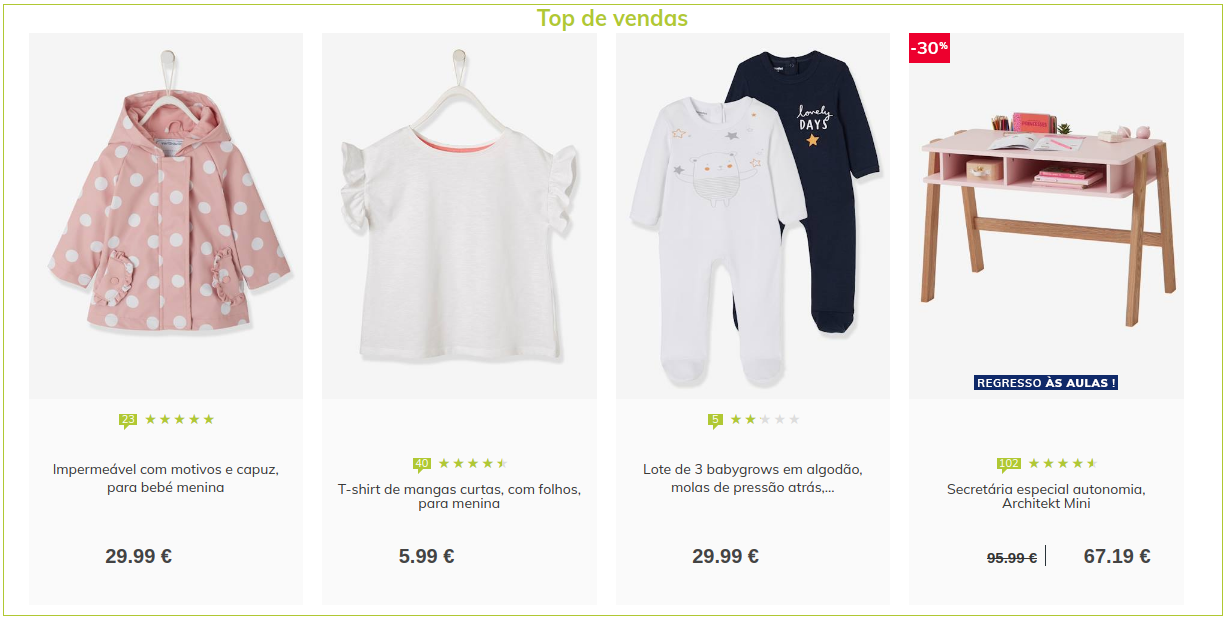
Task: Click the 67.19 € sale price
Action: tap(1117, 557)
